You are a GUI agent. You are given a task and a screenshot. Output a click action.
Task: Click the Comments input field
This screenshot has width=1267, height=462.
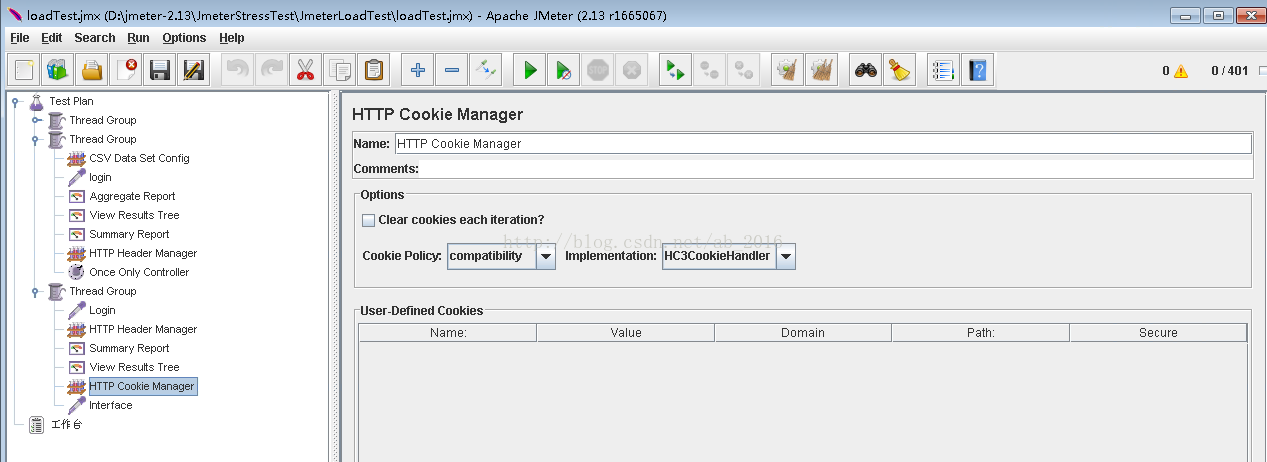click(x=836, y=169)
